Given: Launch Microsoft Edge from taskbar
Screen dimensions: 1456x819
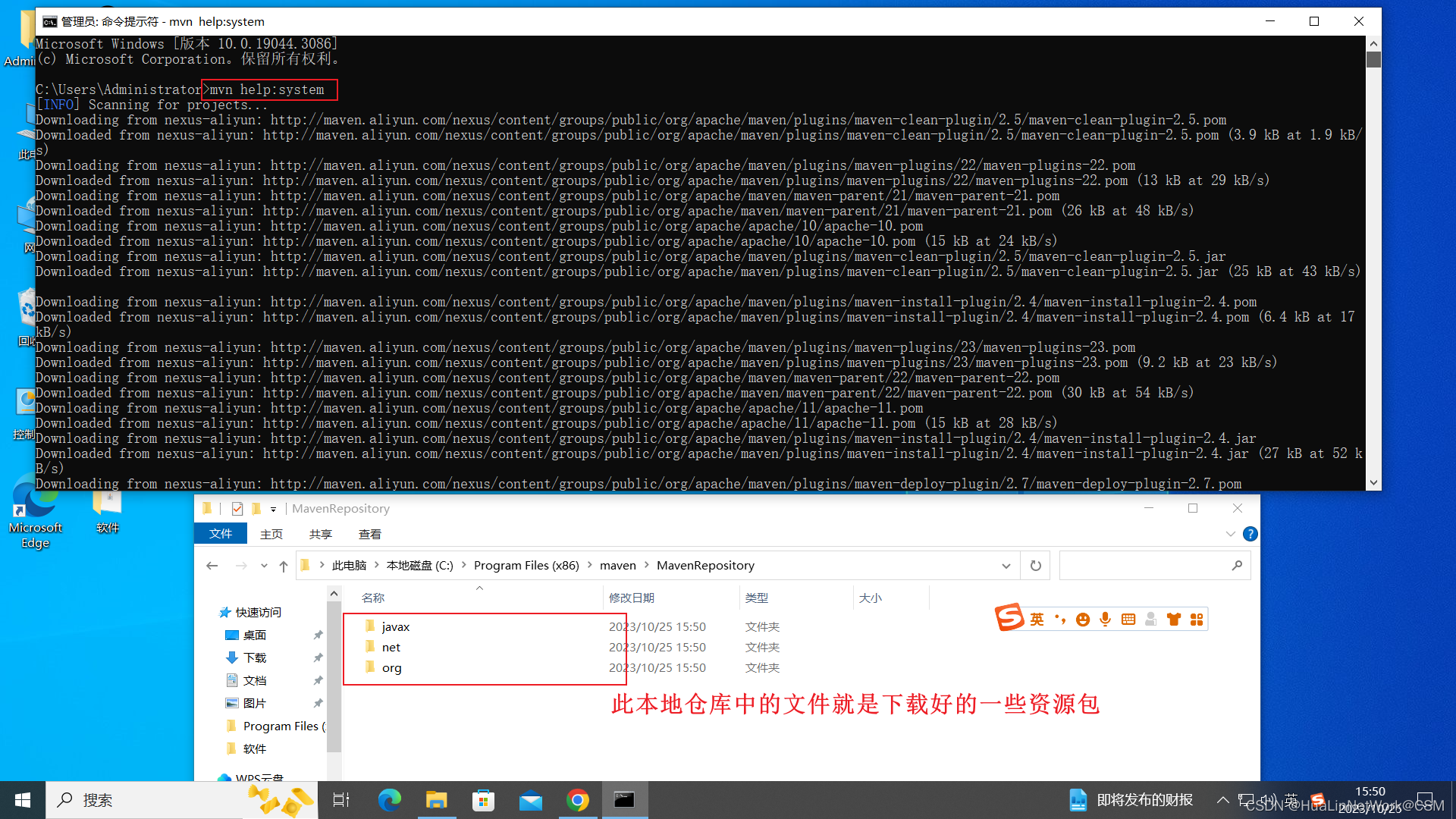Looking at the screenshot, I should [x=390, y=800].
